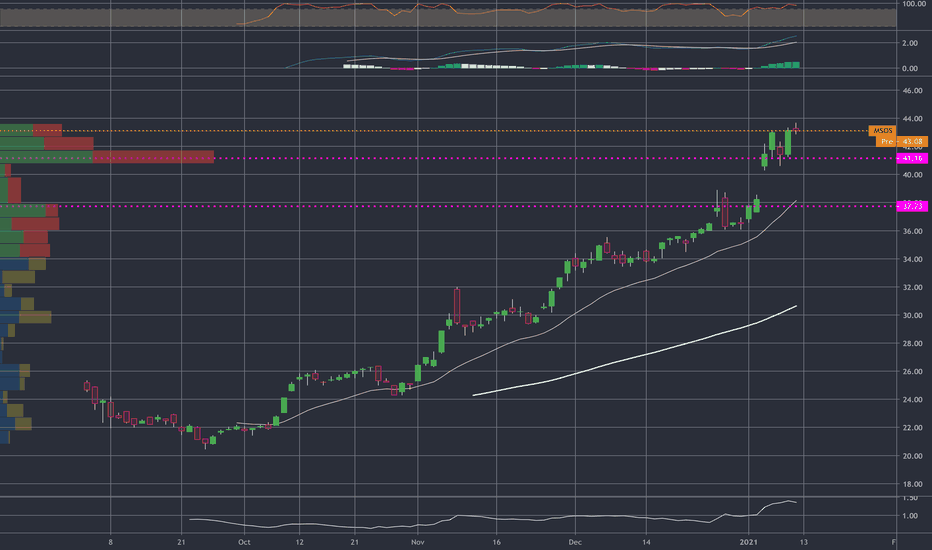Viewport: 932px width, 550px height.
Task: Click the 12 date axis label
Action: coord(300,542)
